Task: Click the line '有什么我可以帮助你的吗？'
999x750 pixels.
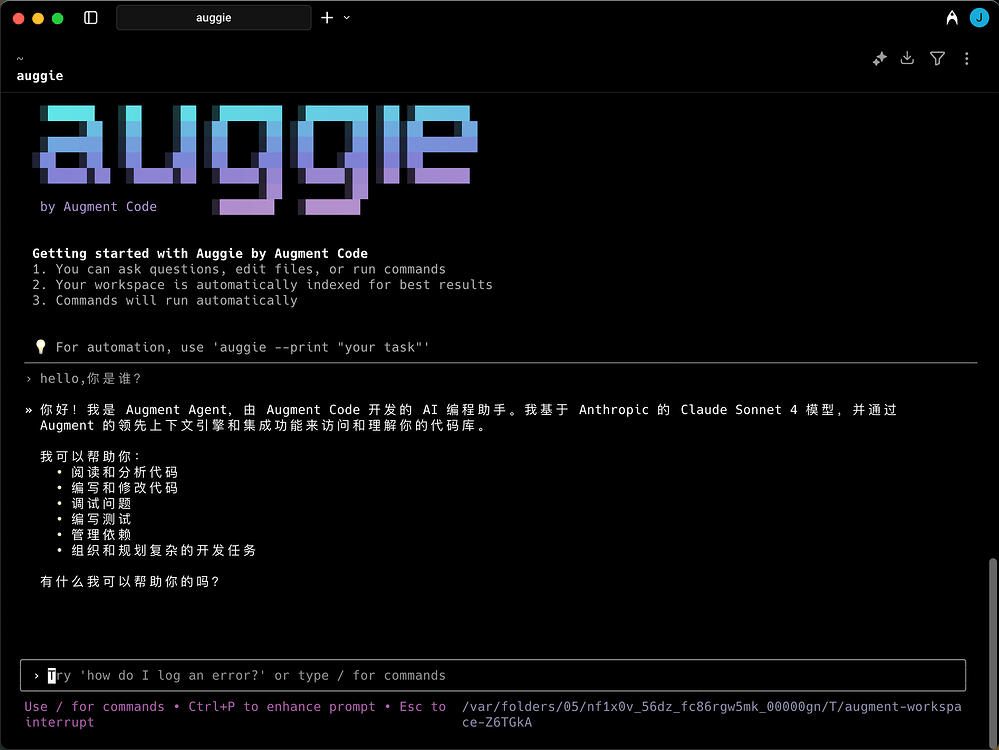Action: (x=130, y=581)
